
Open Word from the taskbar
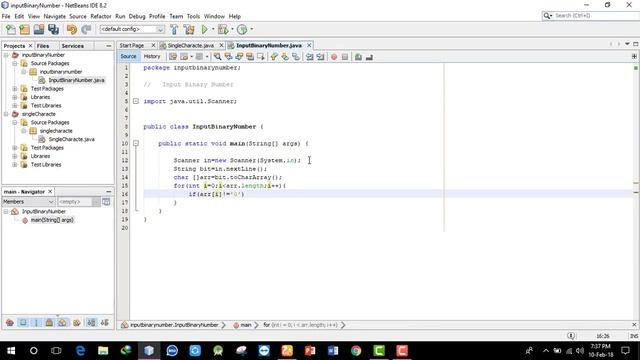[333, 351]
